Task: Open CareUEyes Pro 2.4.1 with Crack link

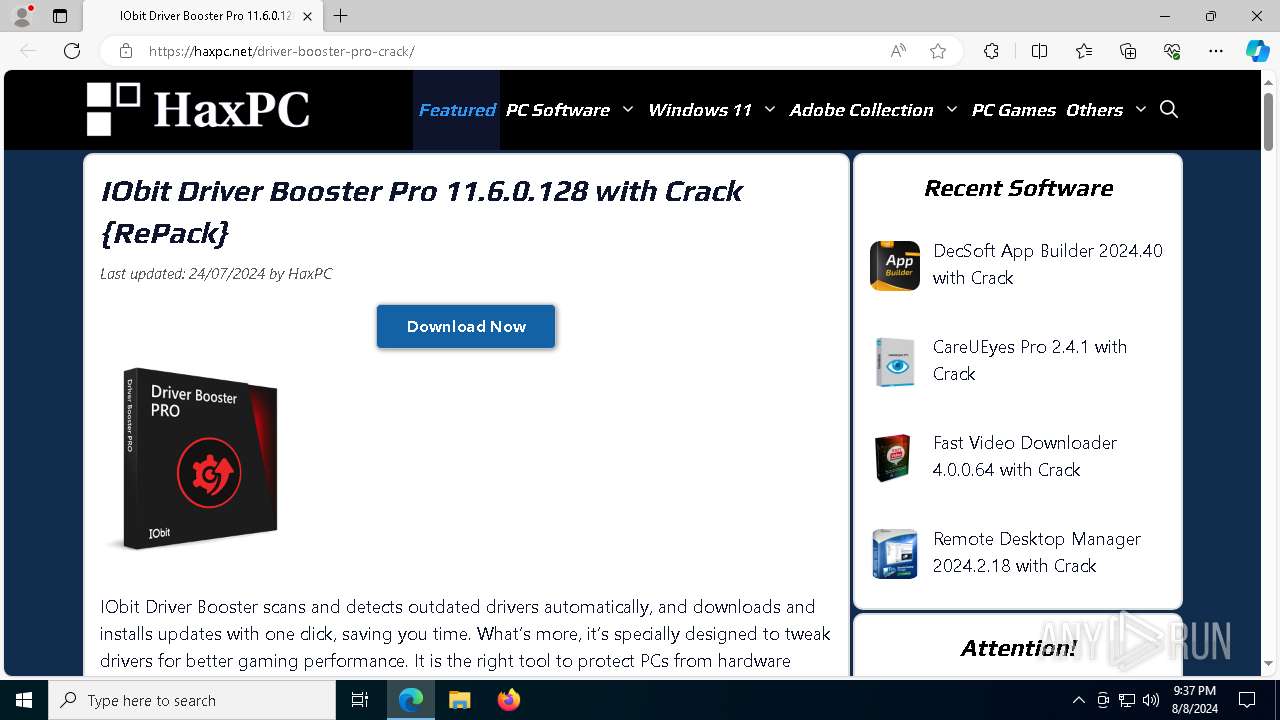Action: 1030,360
